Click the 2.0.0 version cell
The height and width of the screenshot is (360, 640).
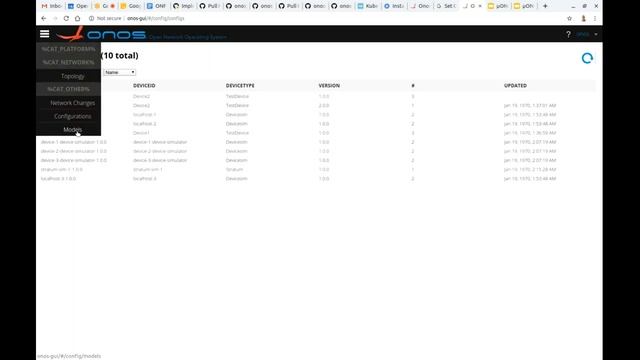[324, 105]
